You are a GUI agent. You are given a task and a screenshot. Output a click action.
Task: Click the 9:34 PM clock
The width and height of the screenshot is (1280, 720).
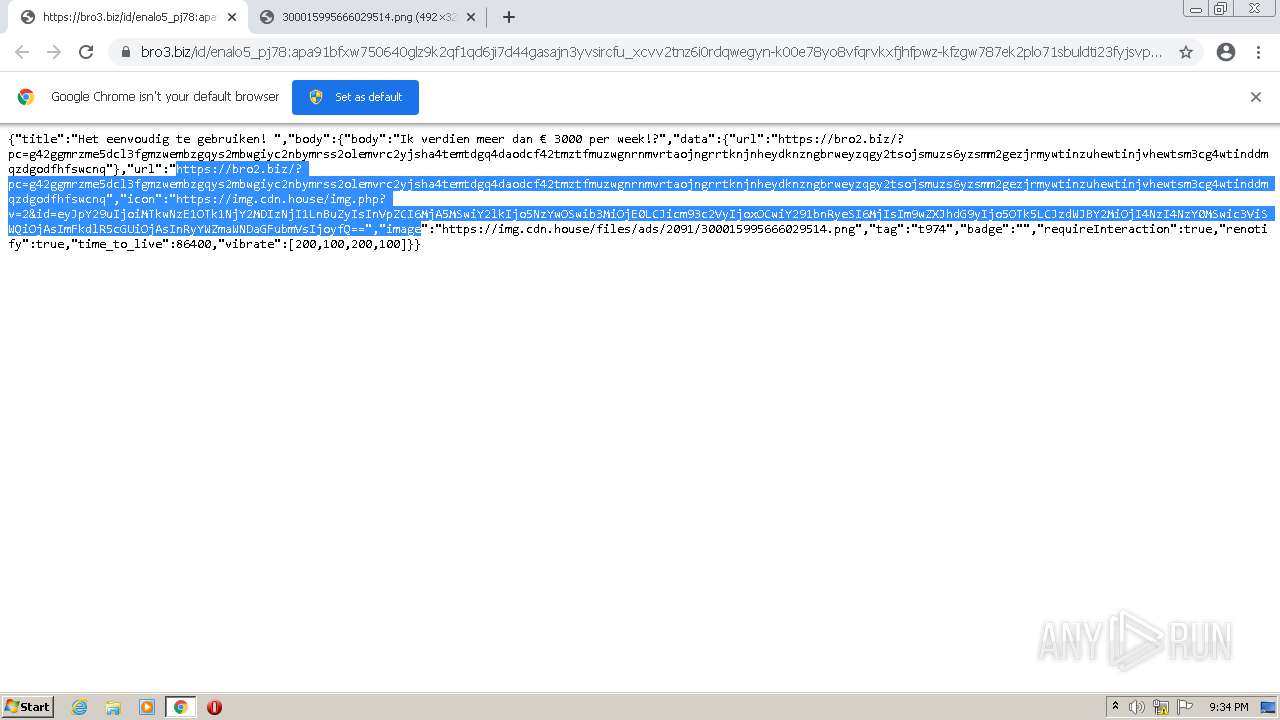pos(1228,707)
